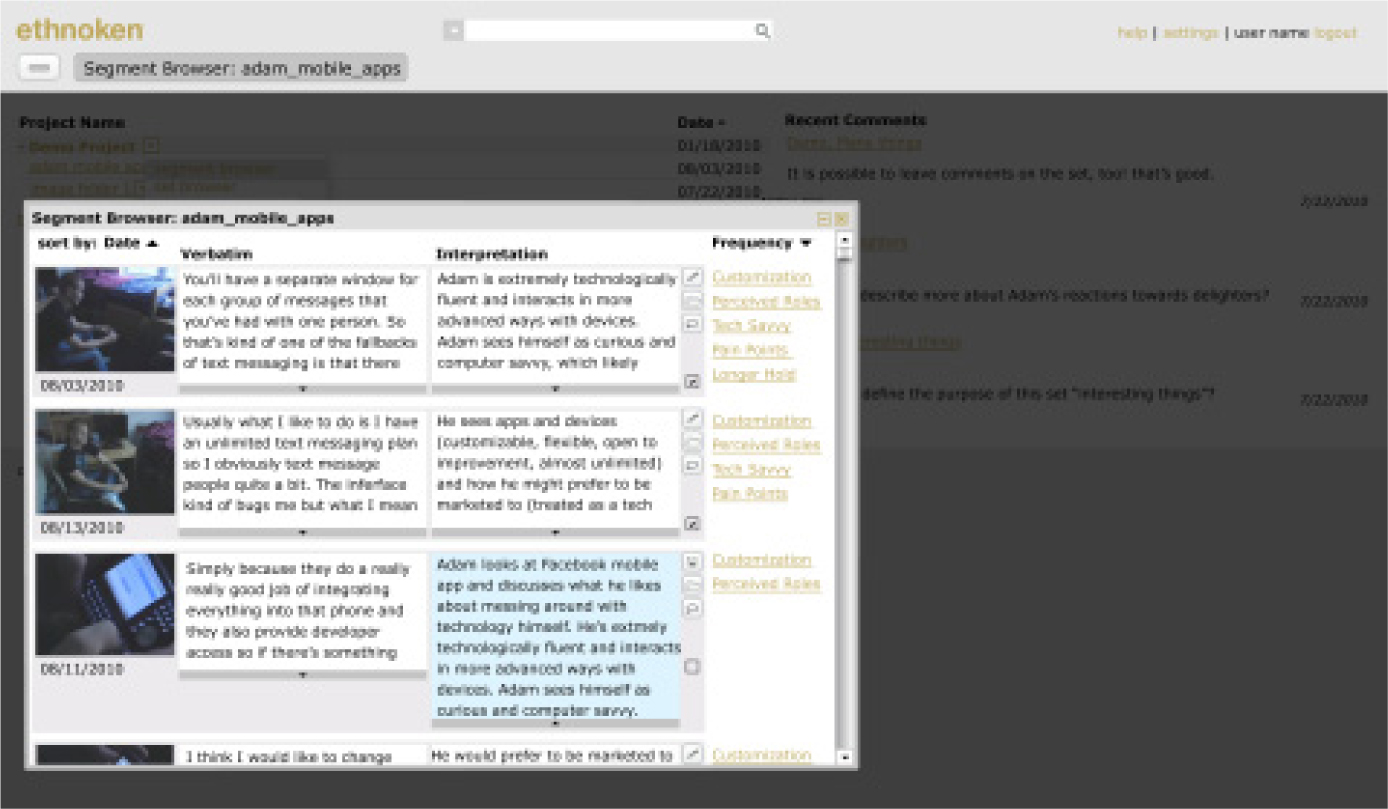Tick the empty checkbox beside the 08/11/2010 interpretation
The image size is (1388, 809).
(692, 667)
